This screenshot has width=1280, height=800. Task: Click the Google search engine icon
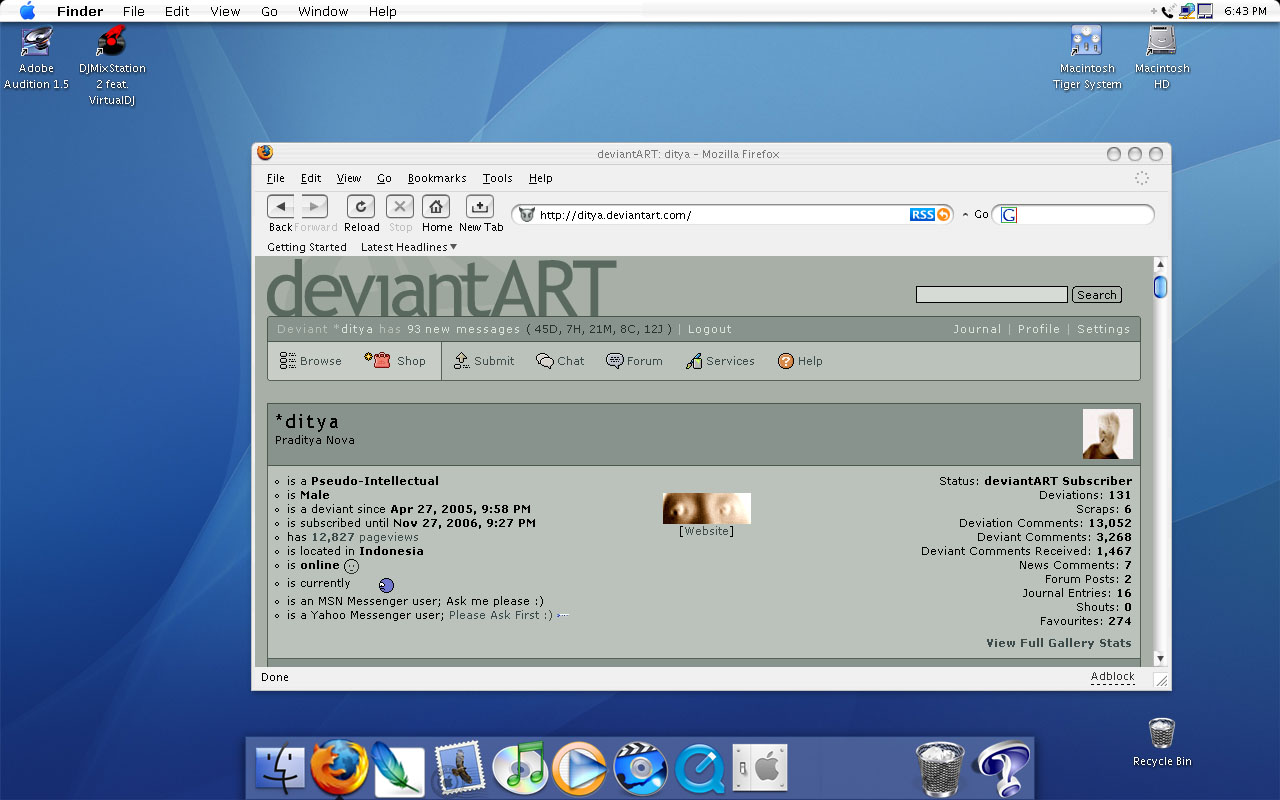pos(1009,215)
